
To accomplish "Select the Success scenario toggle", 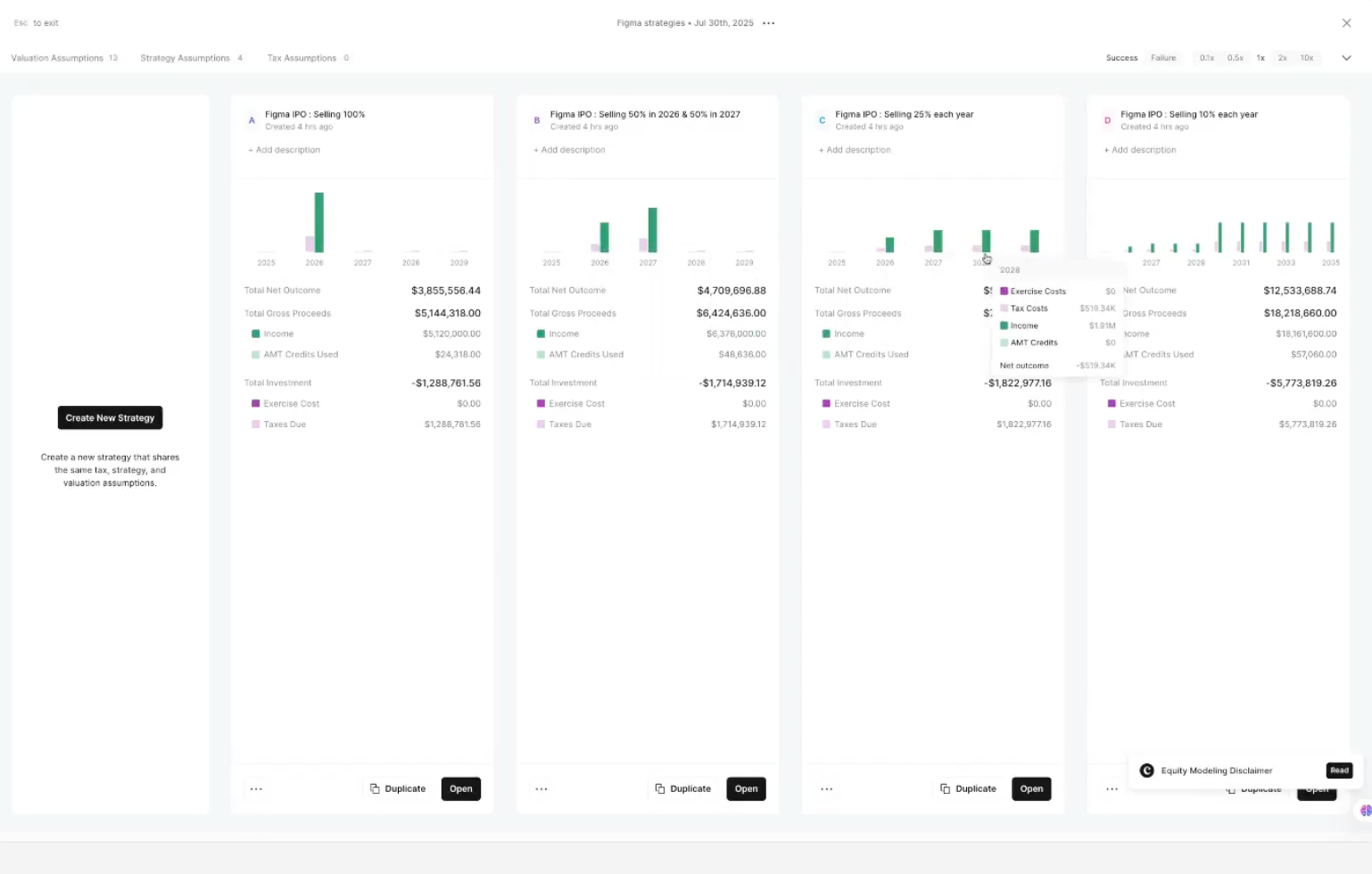I will (x=1121, y=58).
